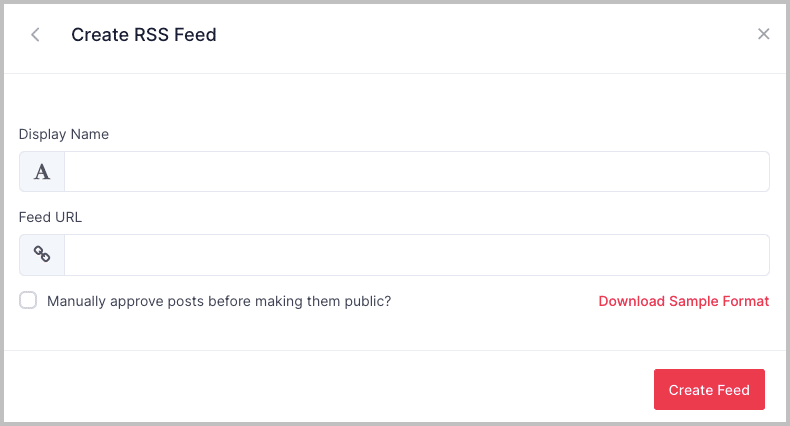
Task: Click the 'Create RSS Feed' dialog title
Action: [144, 35]
